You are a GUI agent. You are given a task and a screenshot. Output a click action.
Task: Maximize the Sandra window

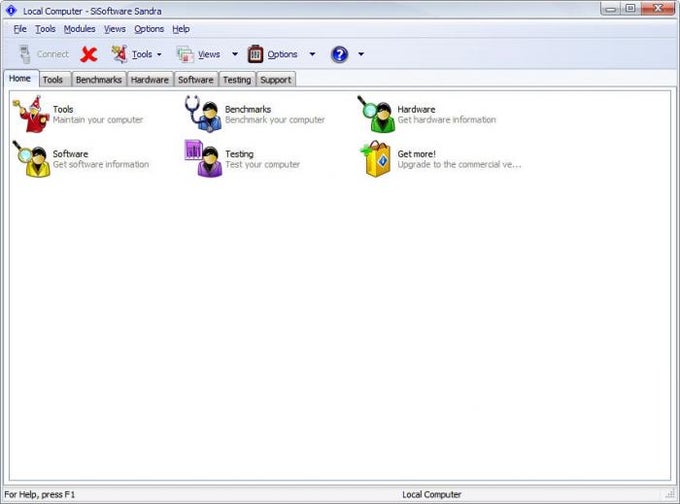tap(630, 9)
